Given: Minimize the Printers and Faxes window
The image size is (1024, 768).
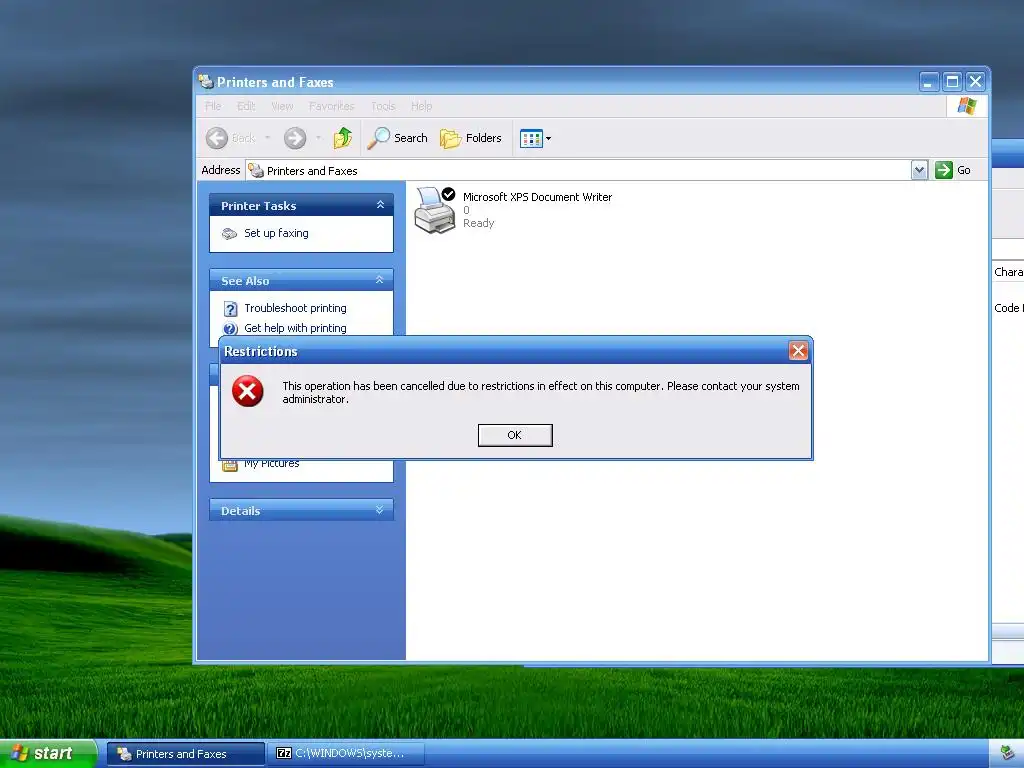Looking at the screenshot, I should point(929,82).
